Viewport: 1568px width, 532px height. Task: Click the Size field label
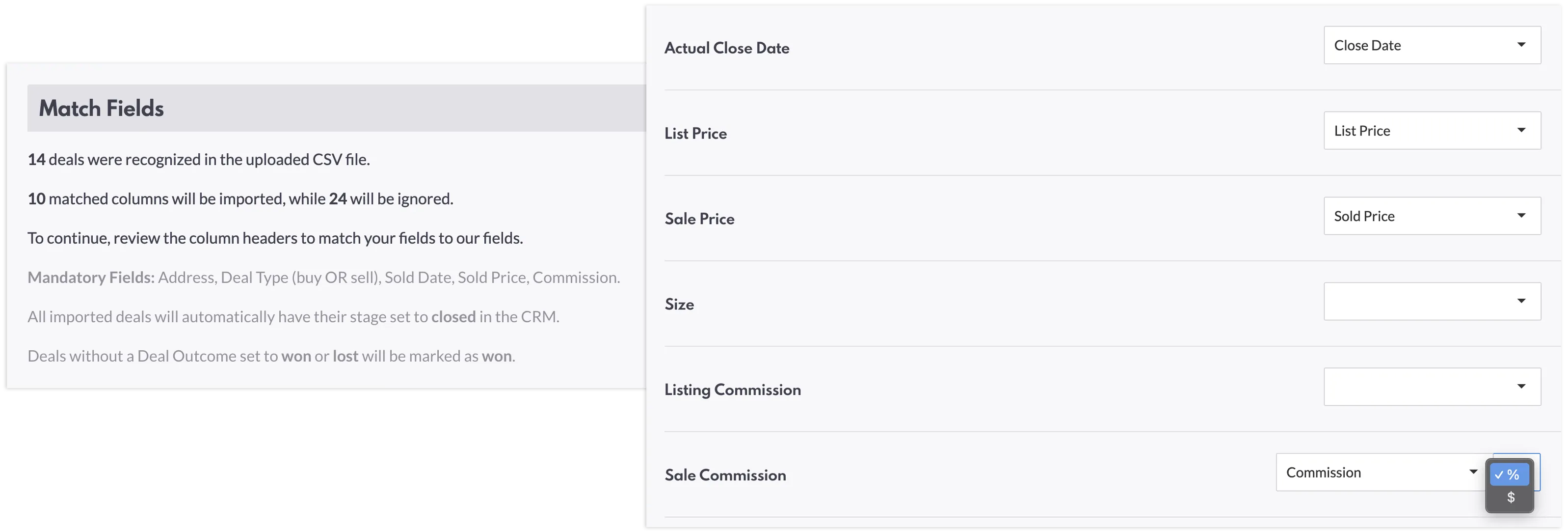click(x=679, y=304)
